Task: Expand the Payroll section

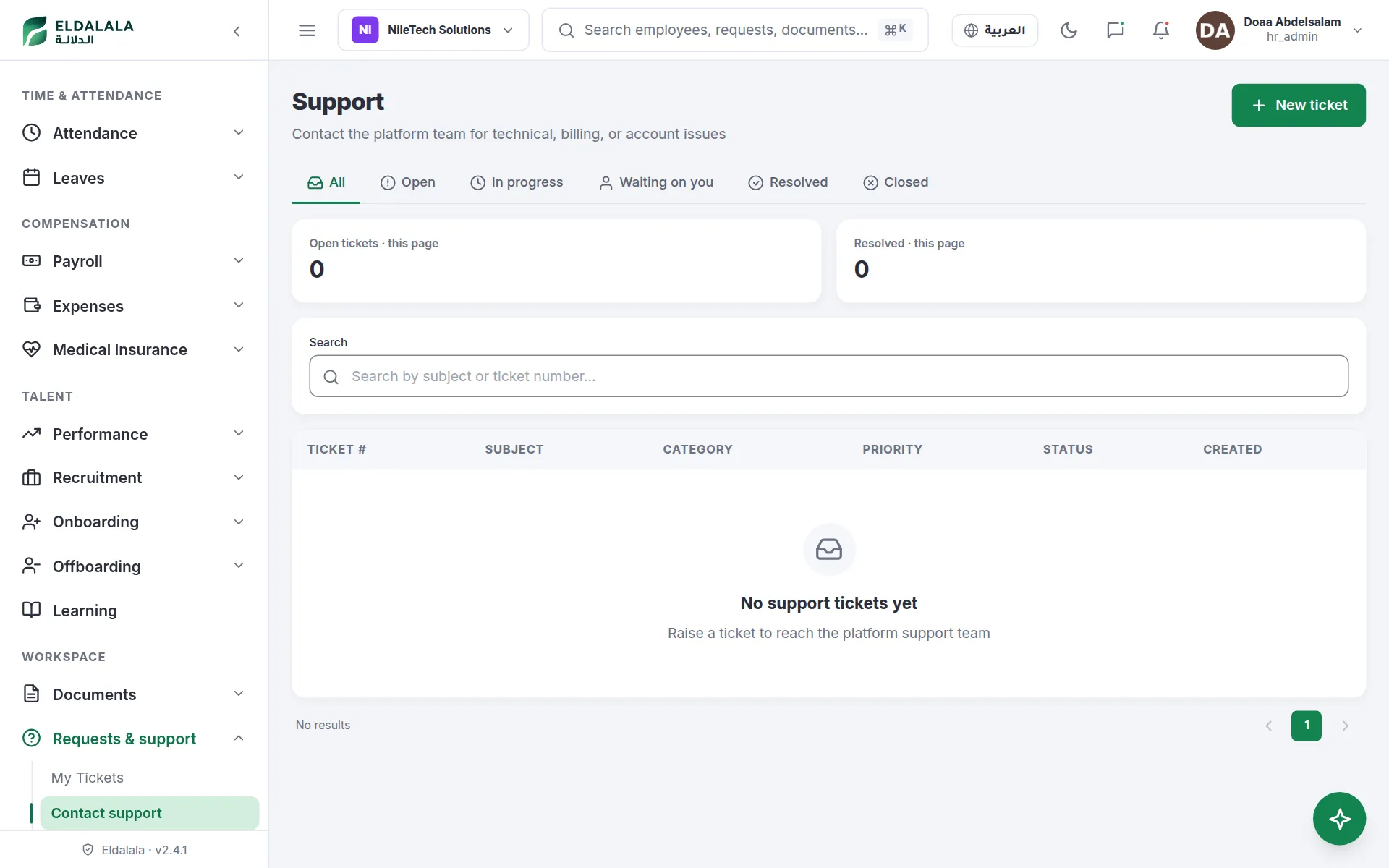Action: 238,261
